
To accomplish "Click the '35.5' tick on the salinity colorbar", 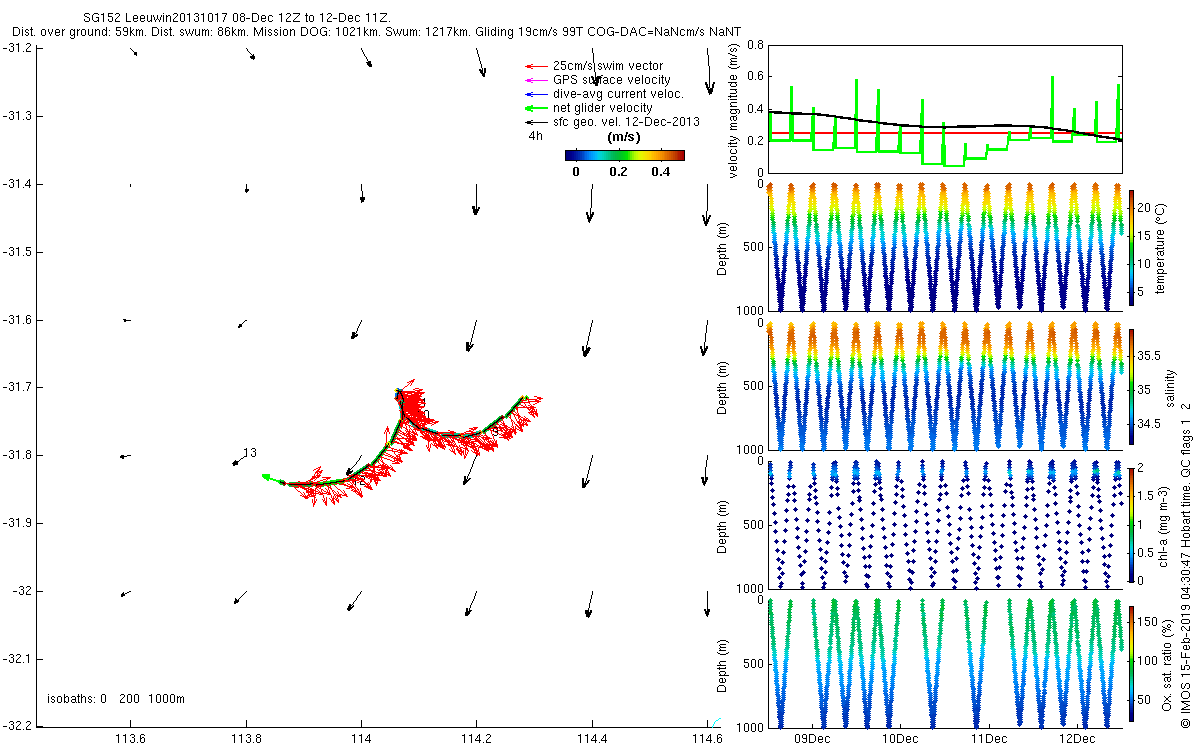I will (x=1150, y=356).
